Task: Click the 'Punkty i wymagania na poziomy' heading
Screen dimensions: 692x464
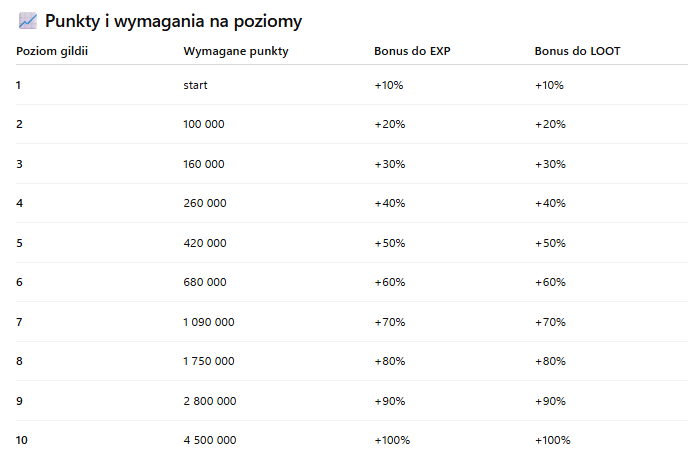Action: click(x=173, y=21)
